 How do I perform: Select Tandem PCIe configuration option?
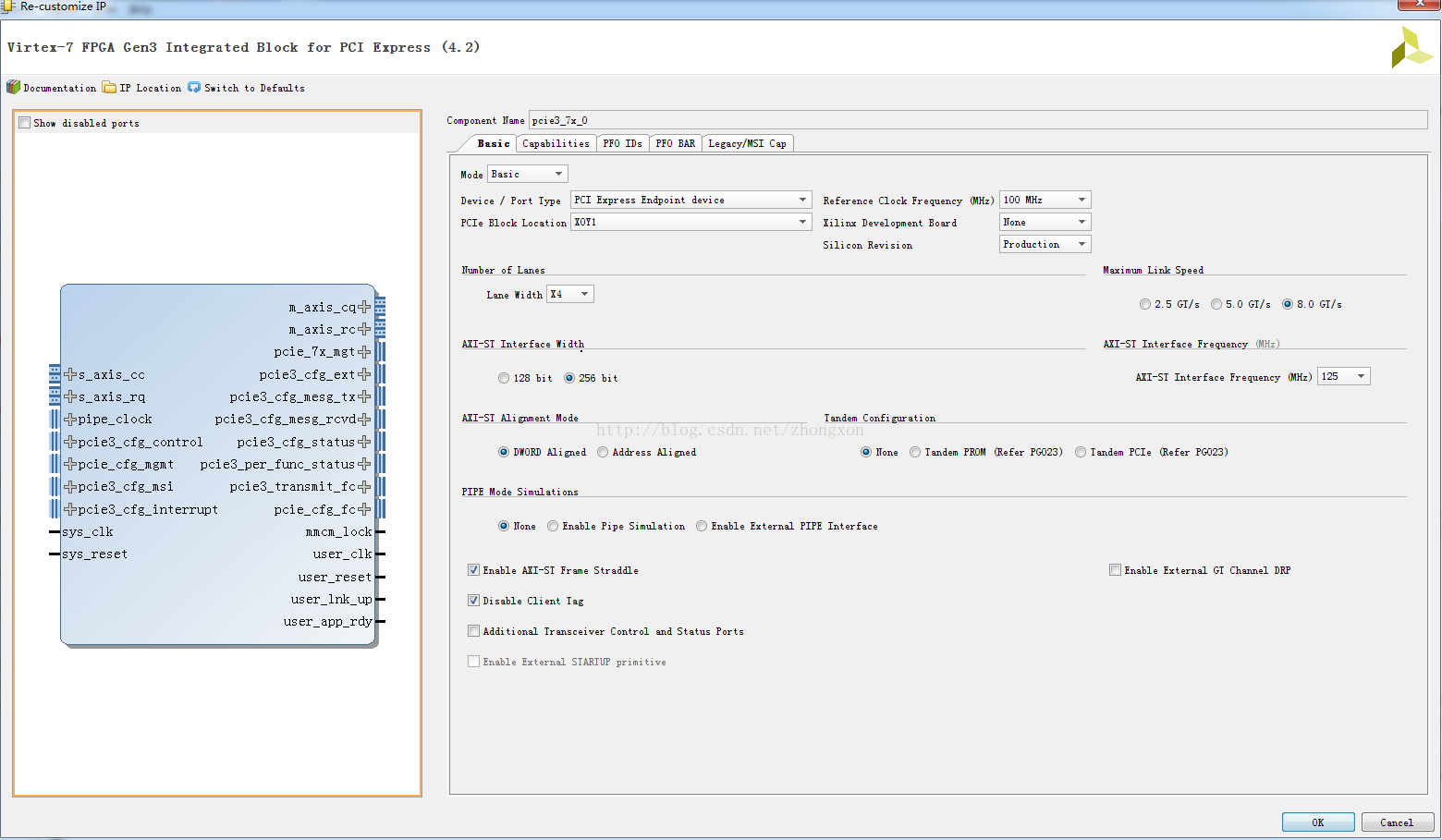1081,452
